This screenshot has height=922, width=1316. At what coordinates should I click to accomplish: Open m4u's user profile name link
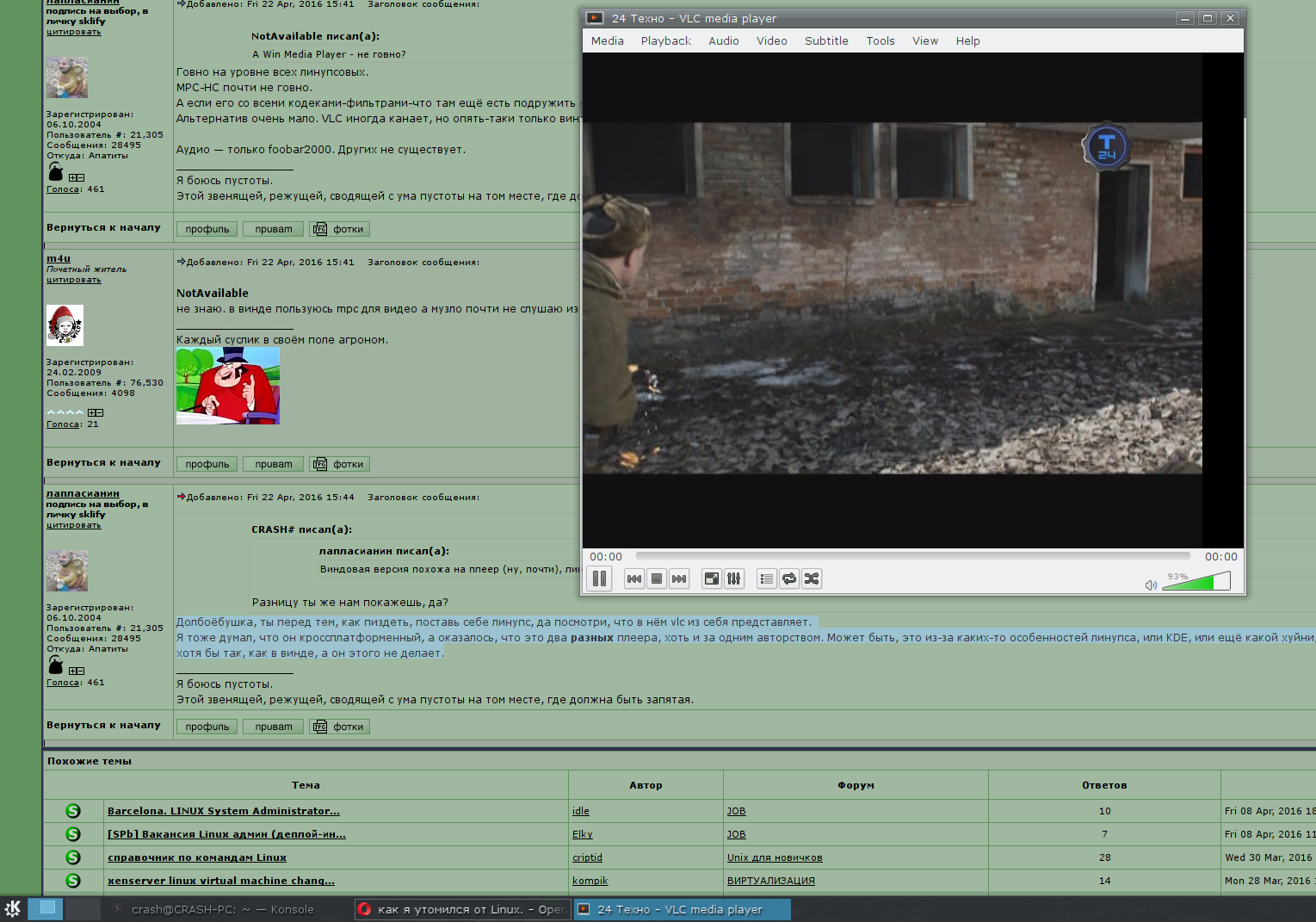(x=59, y=258)
